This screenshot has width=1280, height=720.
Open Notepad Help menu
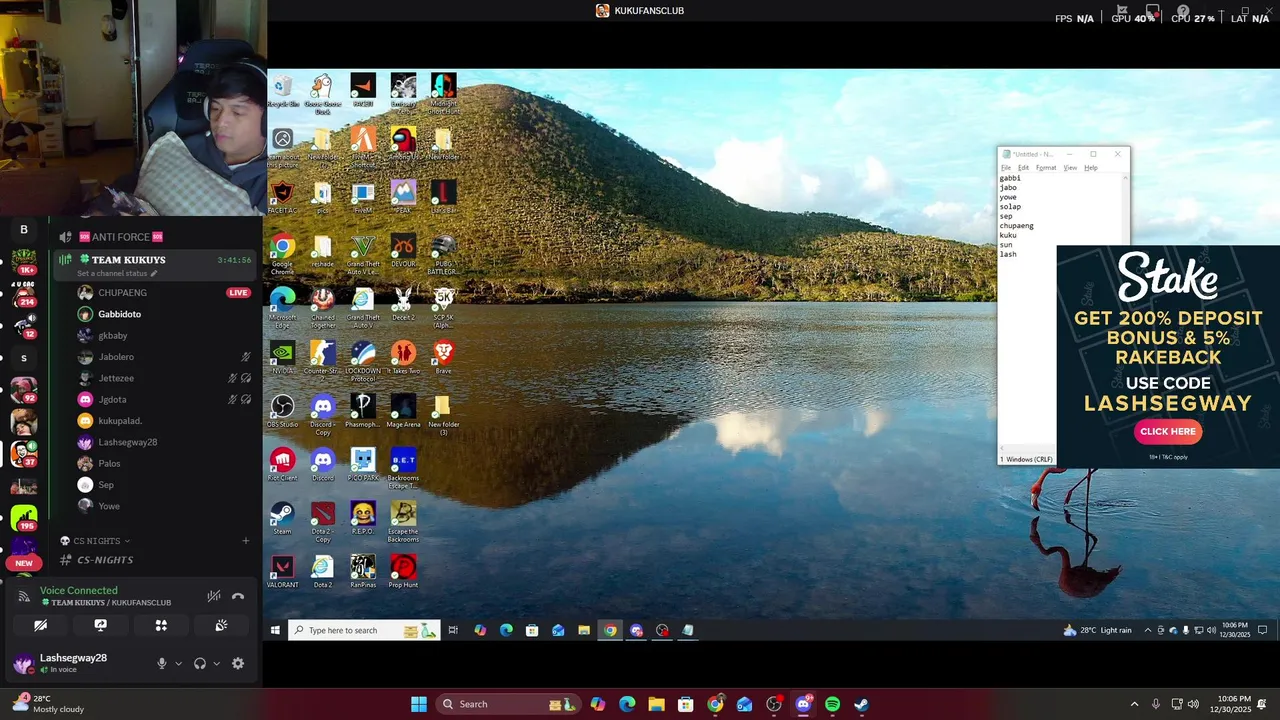pos(1091,168)
